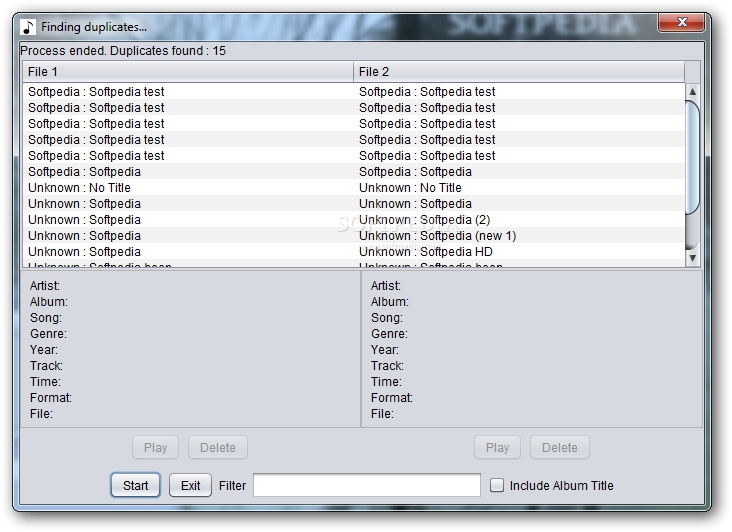Click the scrollbar up arrow
Image resolution: width=732 pixels, height=532 pixels.
tap(692, 91)
